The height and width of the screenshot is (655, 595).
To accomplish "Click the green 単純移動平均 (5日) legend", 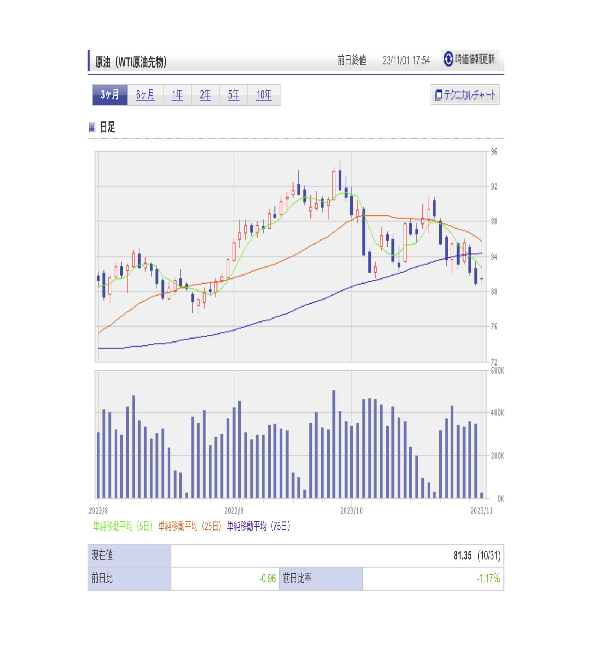I will pos(123,526).
